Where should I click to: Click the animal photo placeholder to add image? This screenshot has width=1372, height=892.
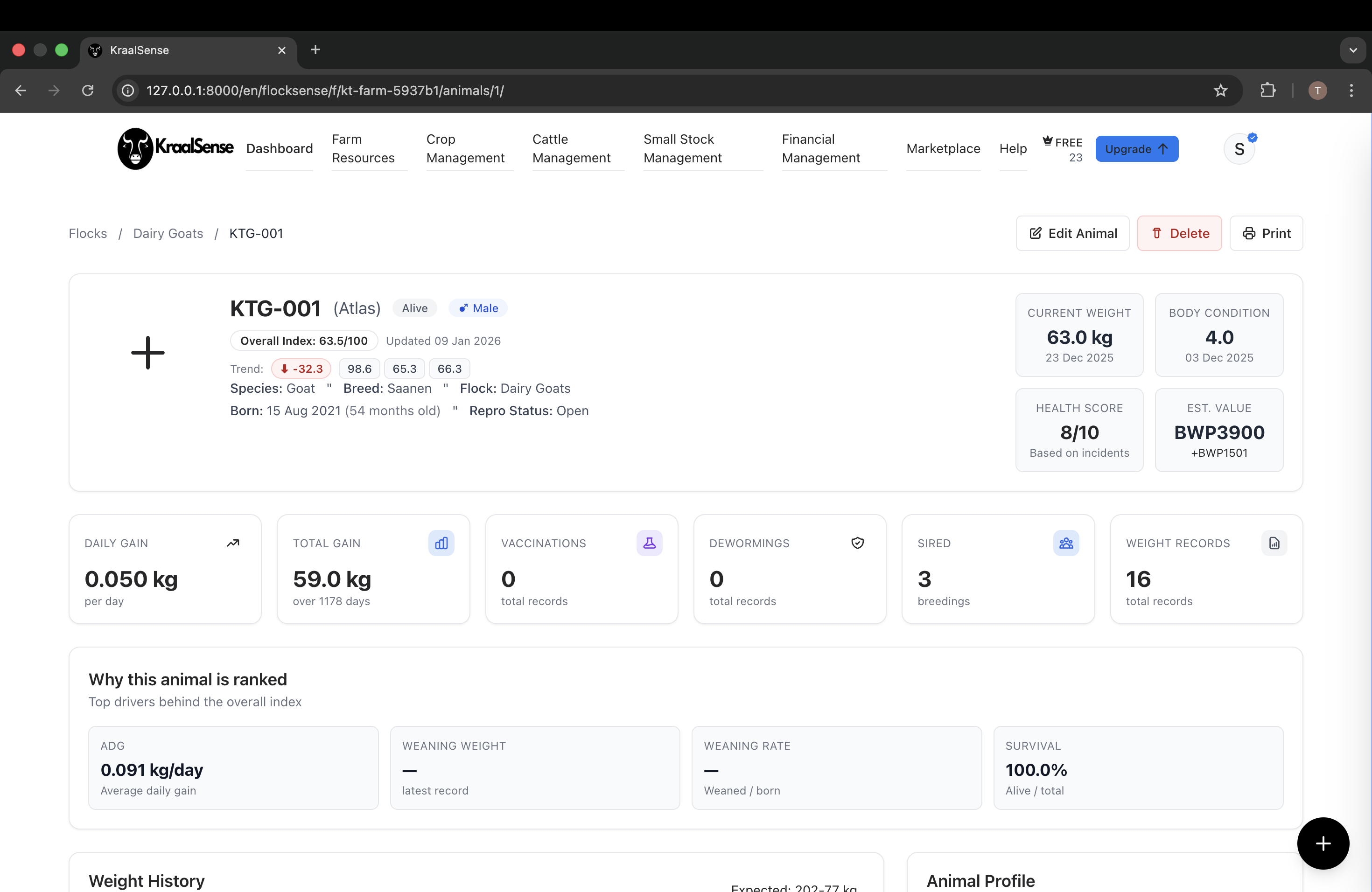coord(148,353)
